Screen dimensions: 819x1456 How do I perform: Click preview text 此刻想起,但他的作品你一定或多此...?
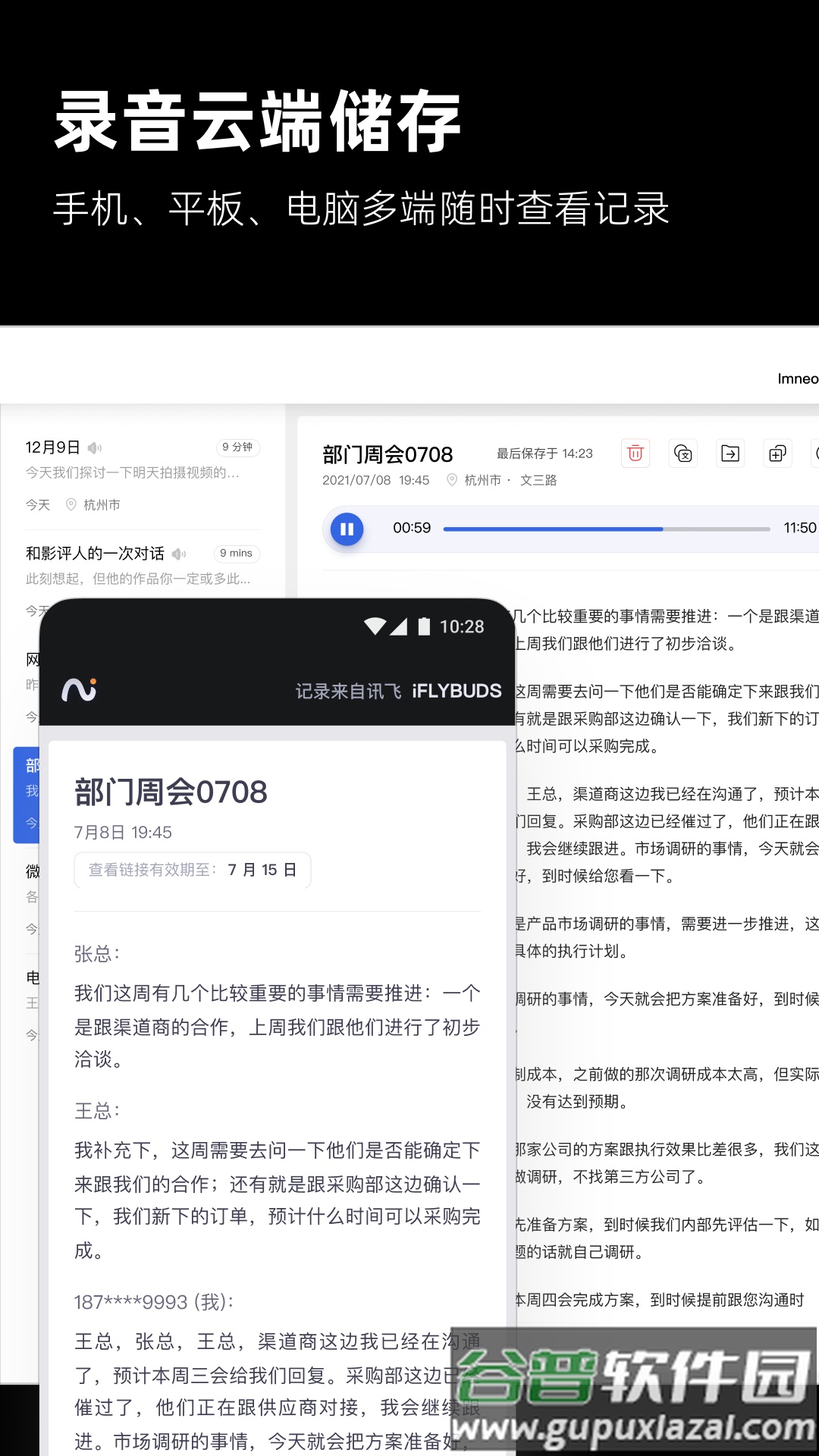click(138, 579)
